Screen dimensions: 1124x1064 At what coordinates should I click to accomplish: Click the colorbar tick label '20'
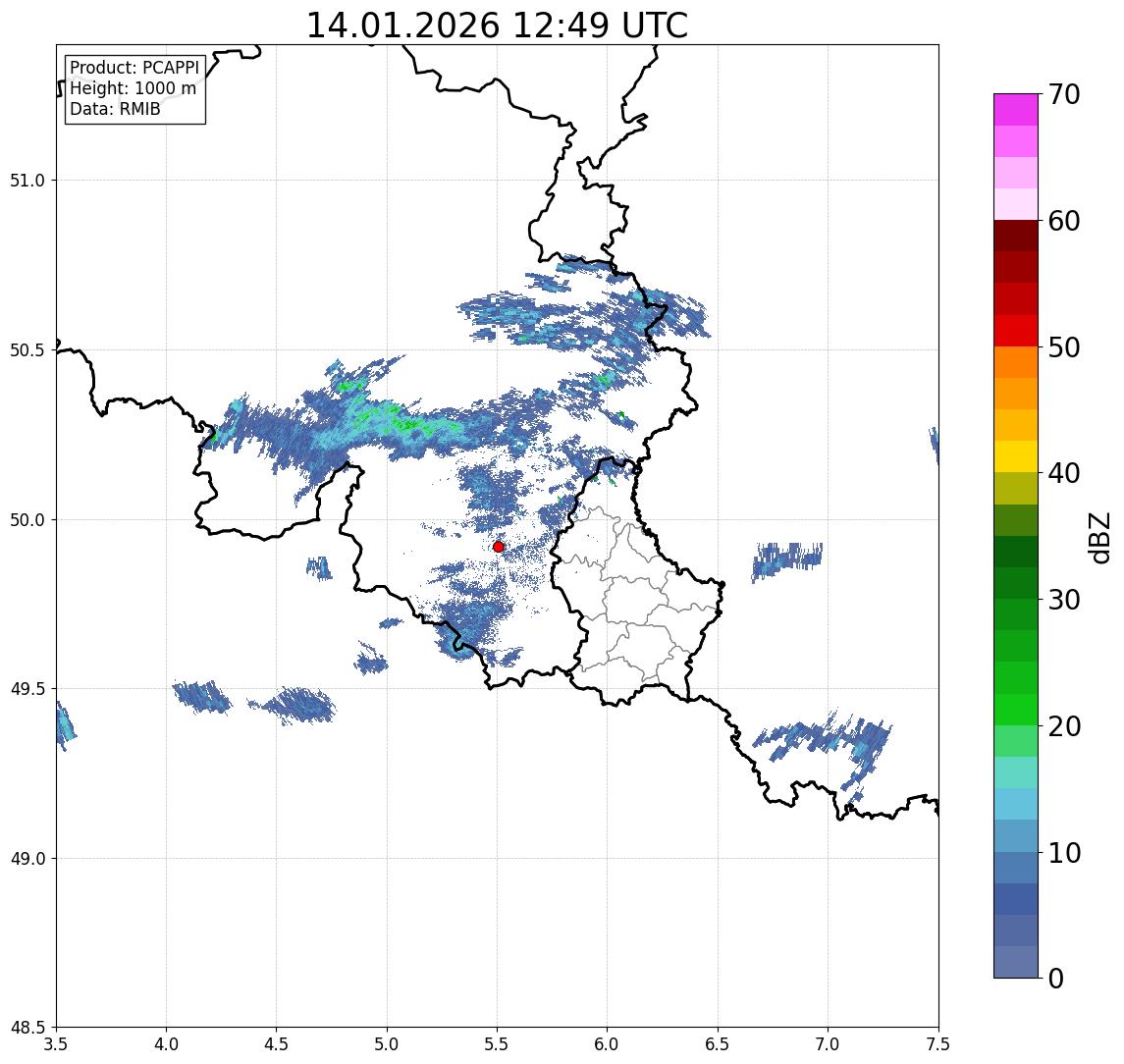pyautogui.click(x=1064, y=726)
